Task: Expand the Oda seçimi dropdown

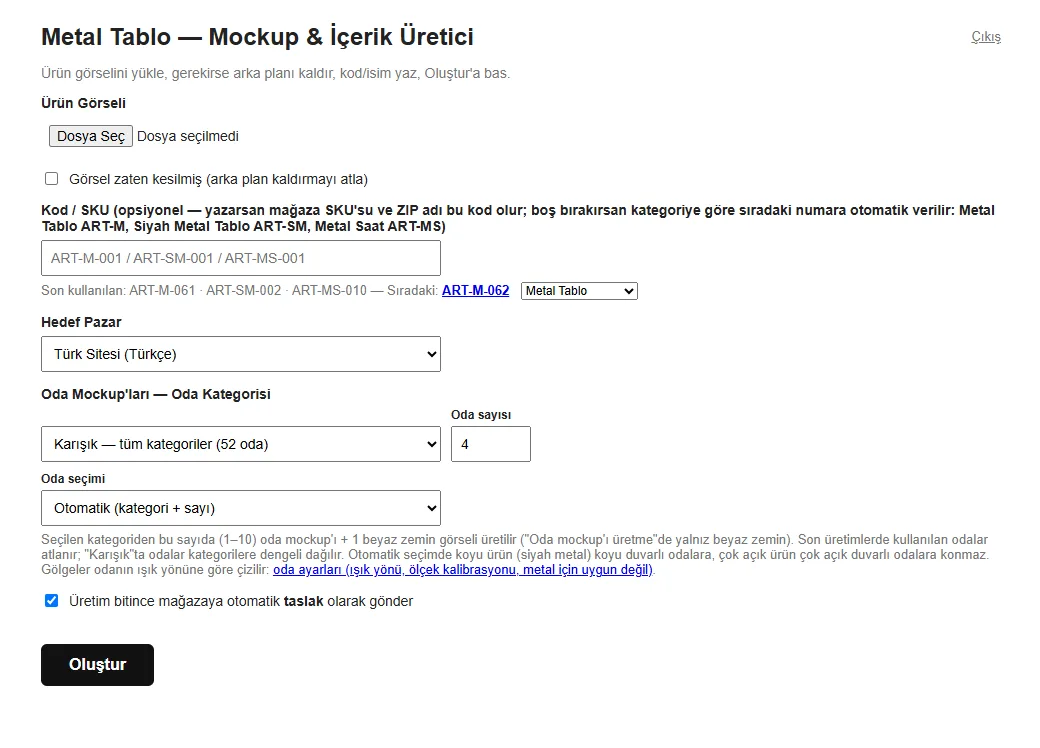Action: point(241,508)
